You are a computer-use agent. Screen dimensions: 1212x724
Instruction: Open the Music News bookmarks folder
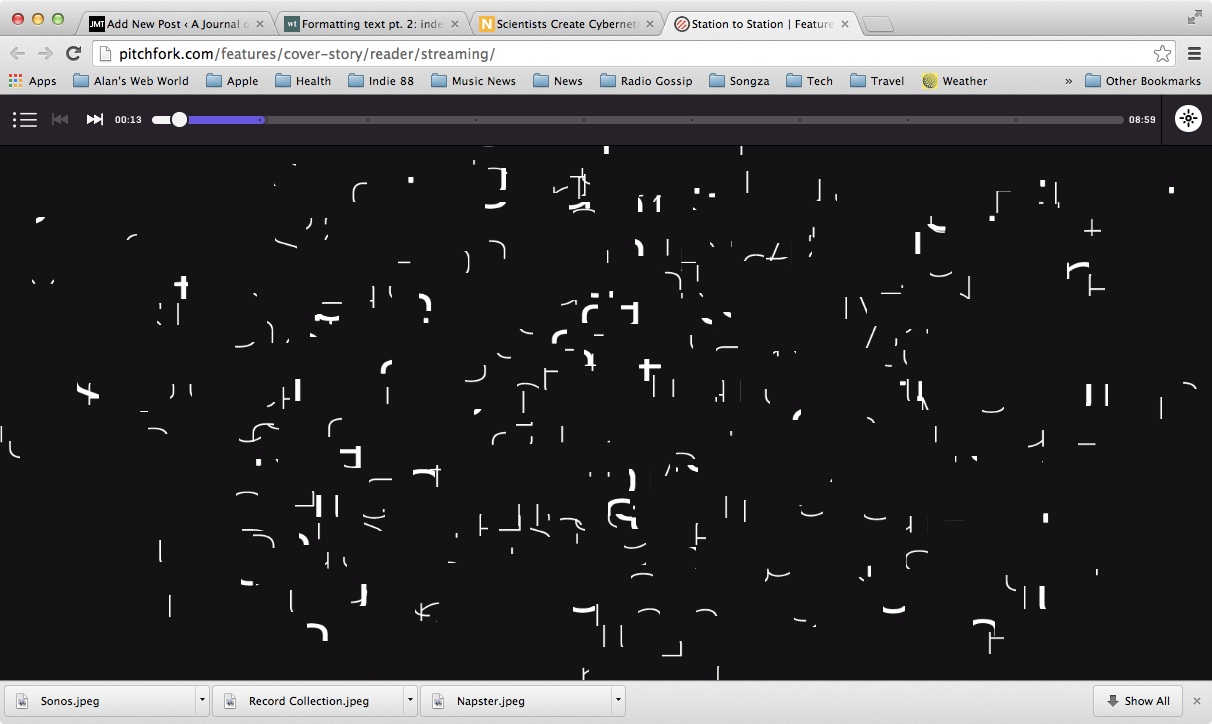click(473, 81)
